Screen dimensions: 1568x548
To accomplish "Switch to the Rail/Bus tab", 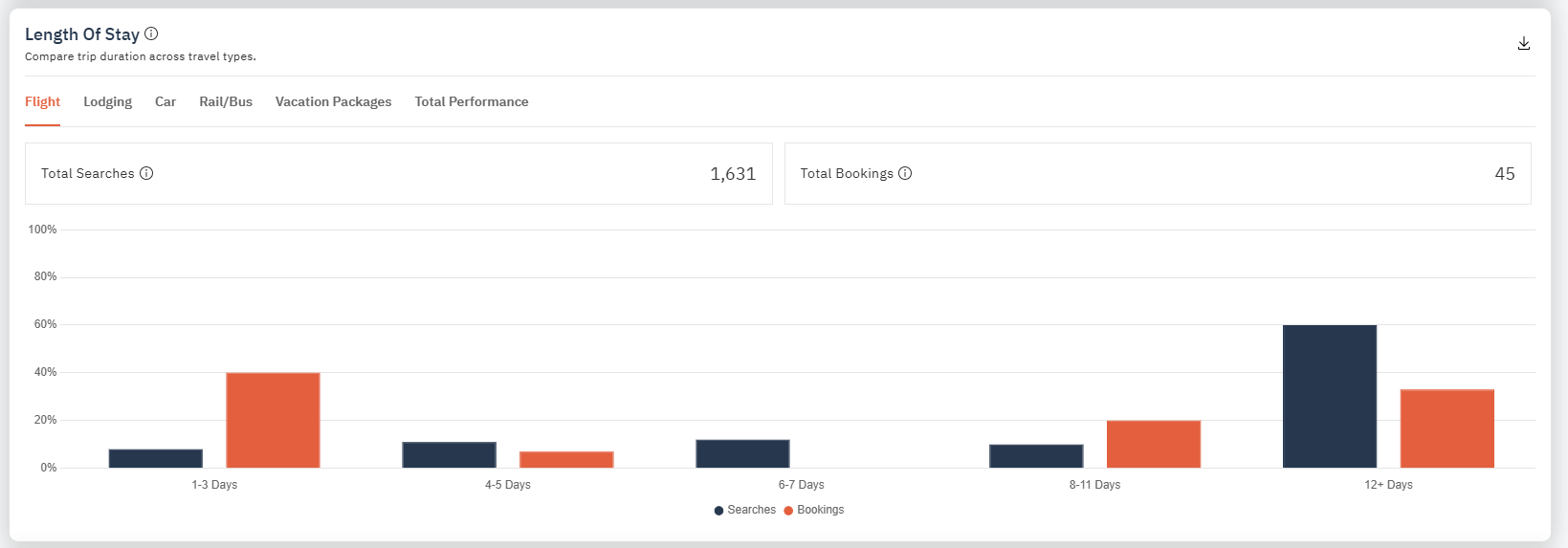I will [x=226, y=101].
